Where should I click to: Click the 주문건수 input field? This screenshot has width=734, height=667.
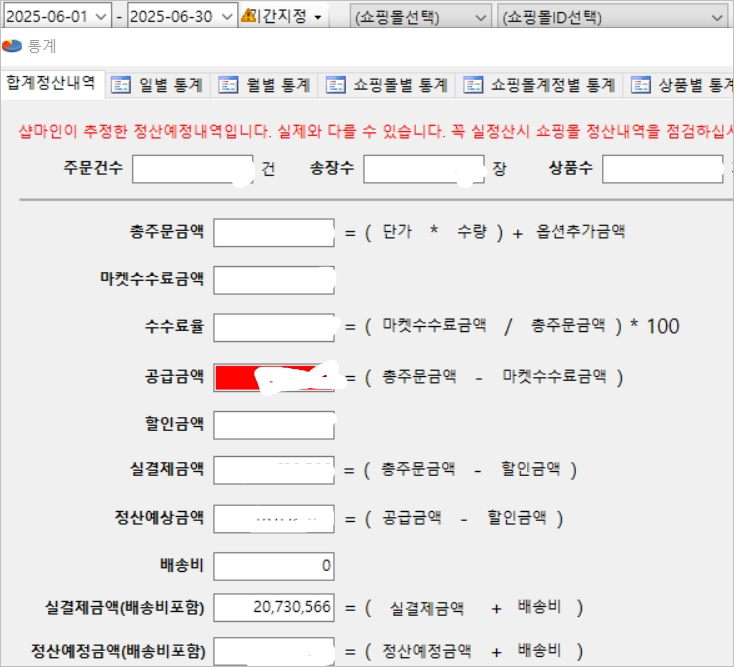coord(193,169)
